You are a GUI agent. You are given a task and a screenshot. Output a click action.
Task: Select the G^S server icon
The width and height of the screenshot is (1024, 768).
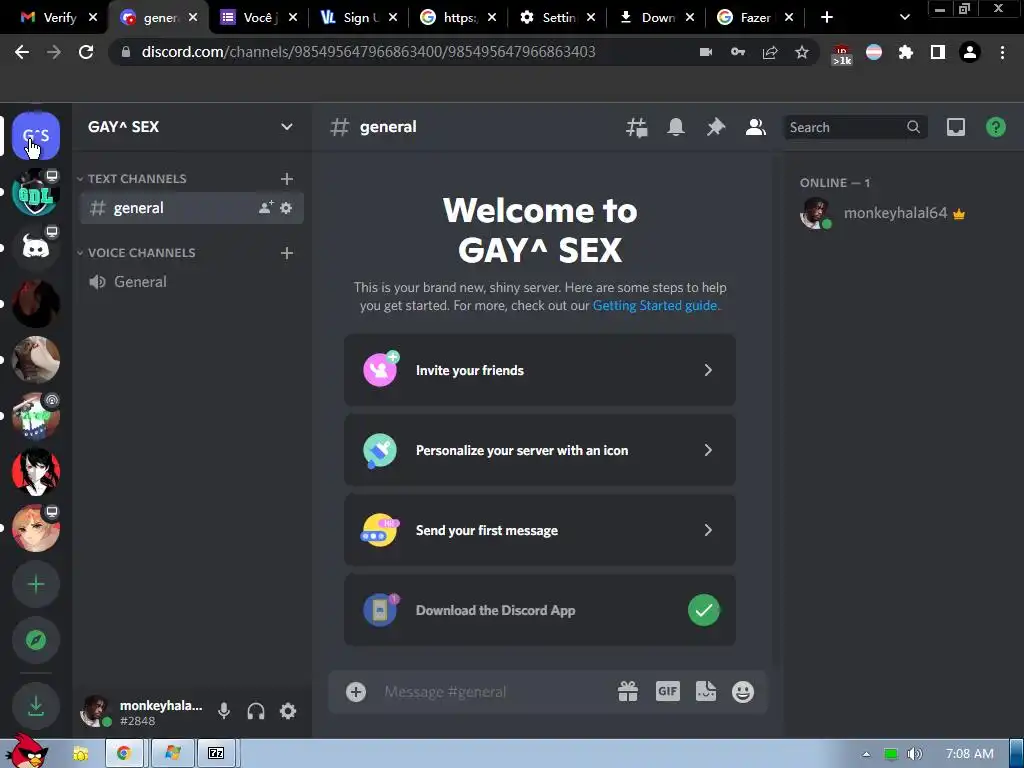click(x=36, y=135)
